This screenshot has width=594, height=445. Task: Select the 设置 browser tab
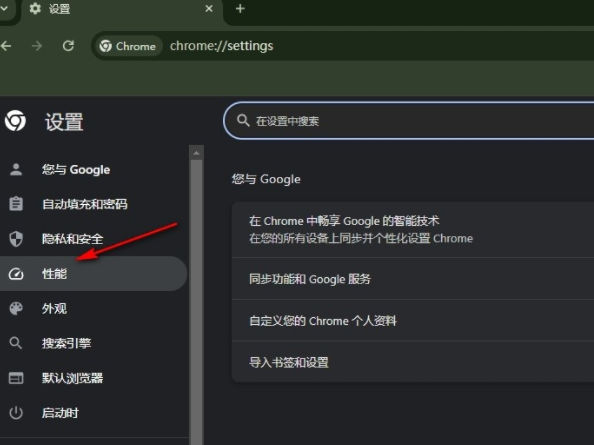coord(121,10)
